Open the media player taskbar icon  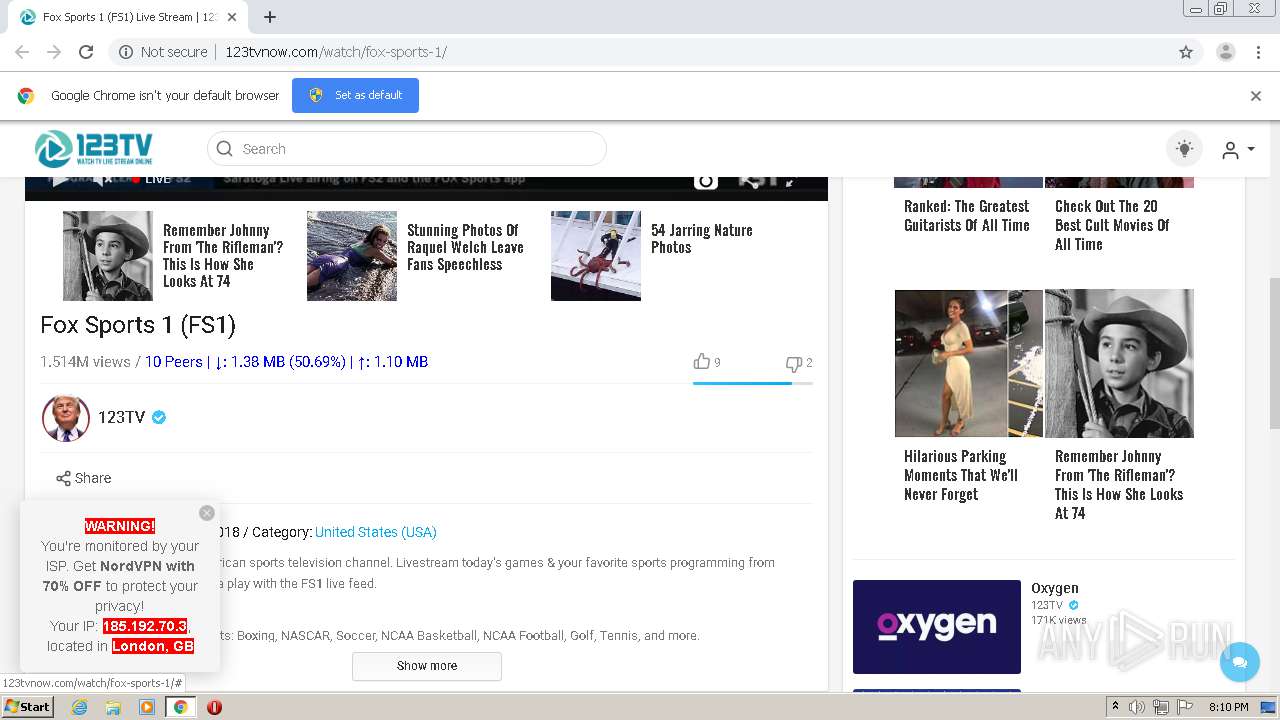point(147,707)
